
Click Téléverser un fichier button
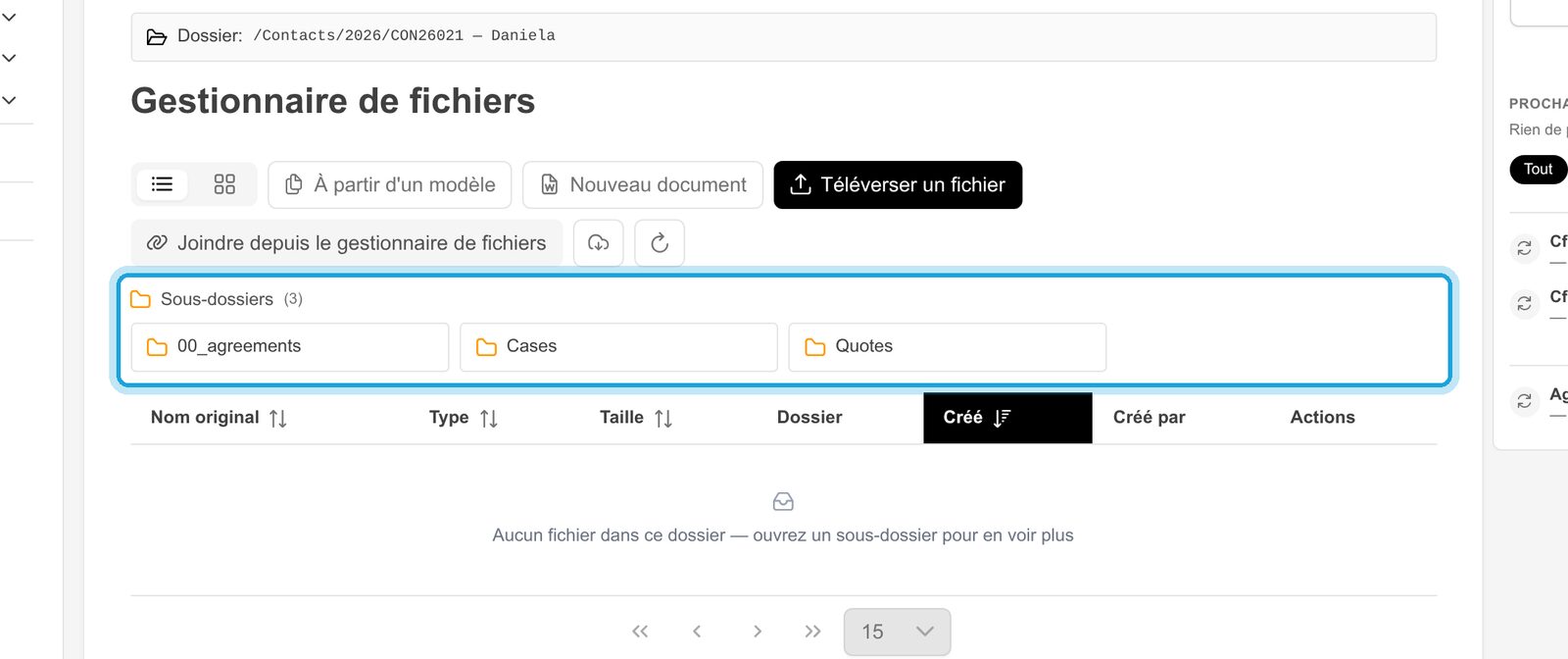(898, 184)
